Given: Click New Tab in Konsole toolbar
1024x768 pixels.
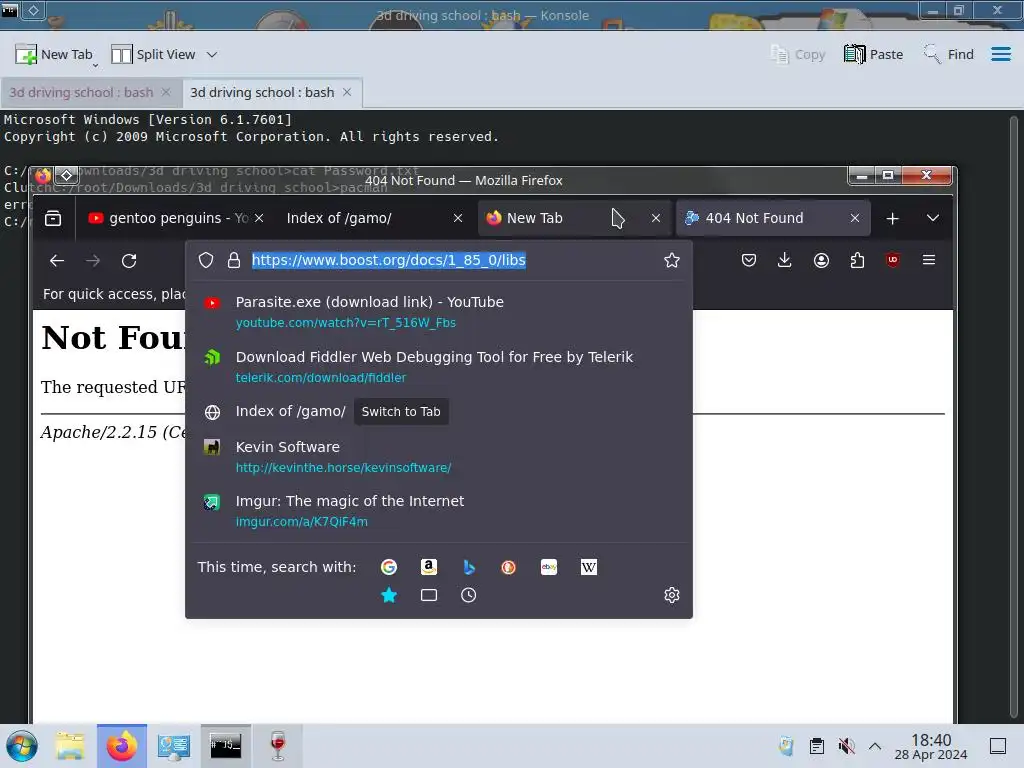Looking at the screenshot, I should (55, 55).
